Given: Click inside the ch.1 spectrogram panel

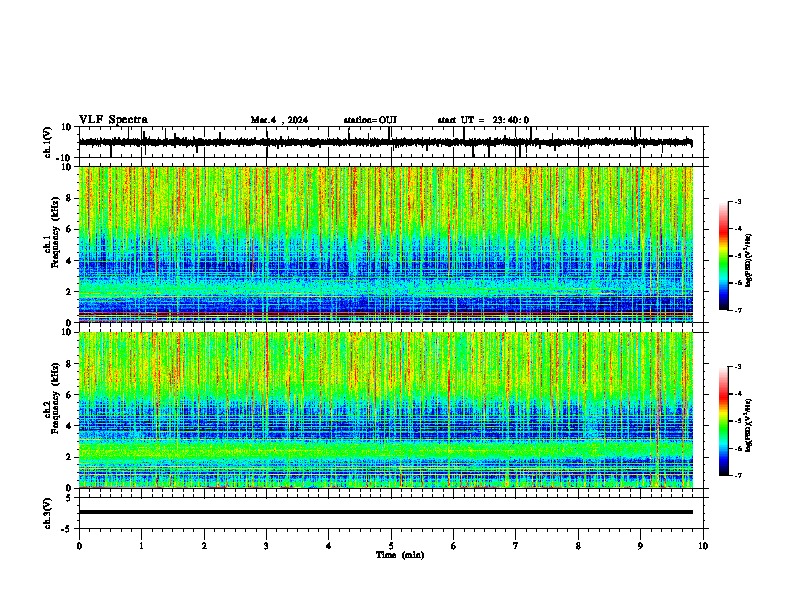Looking at the screenshot, I should click(386, 244).
